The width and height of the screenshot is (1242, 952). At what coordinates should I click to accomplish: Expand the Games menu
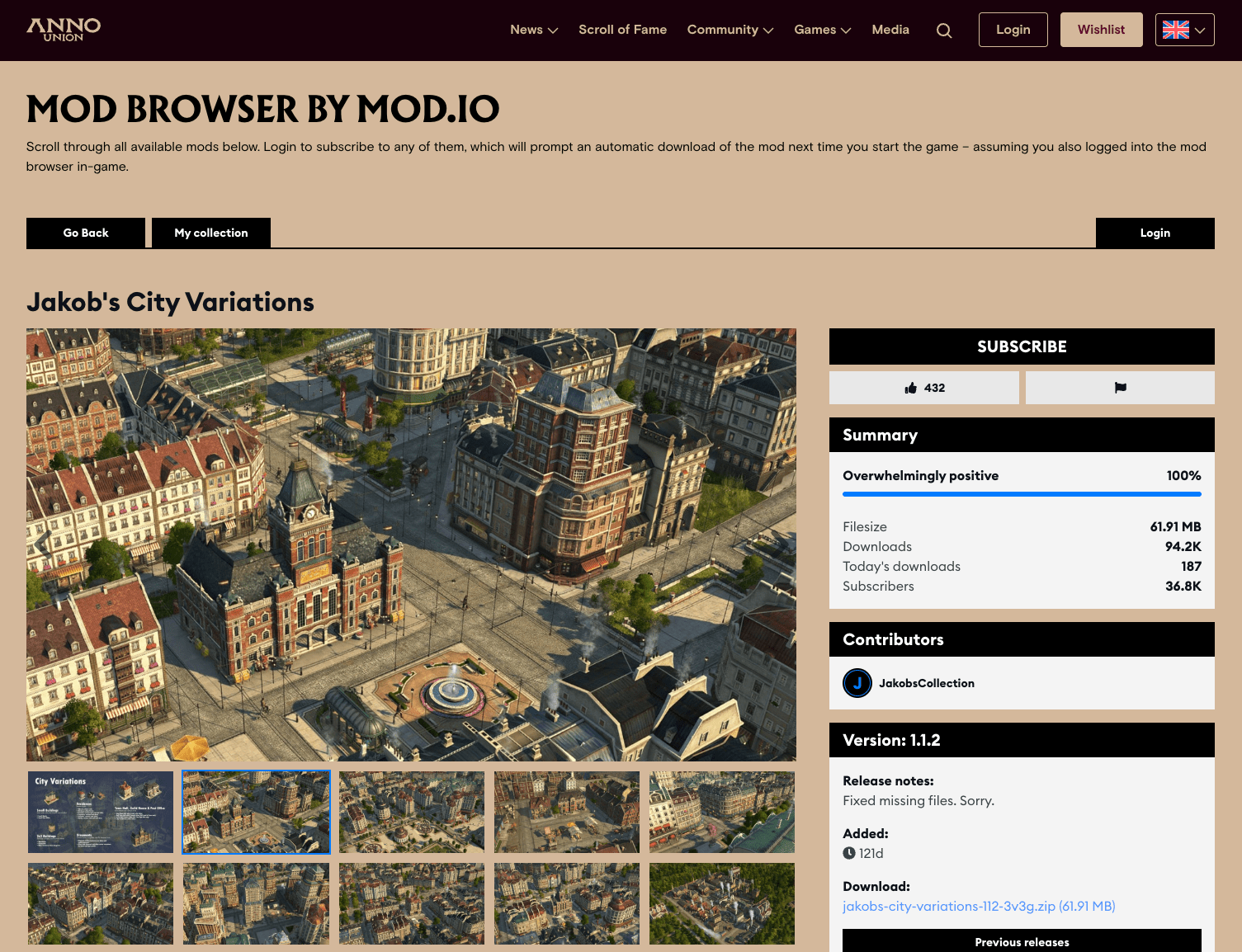(822, 30)
